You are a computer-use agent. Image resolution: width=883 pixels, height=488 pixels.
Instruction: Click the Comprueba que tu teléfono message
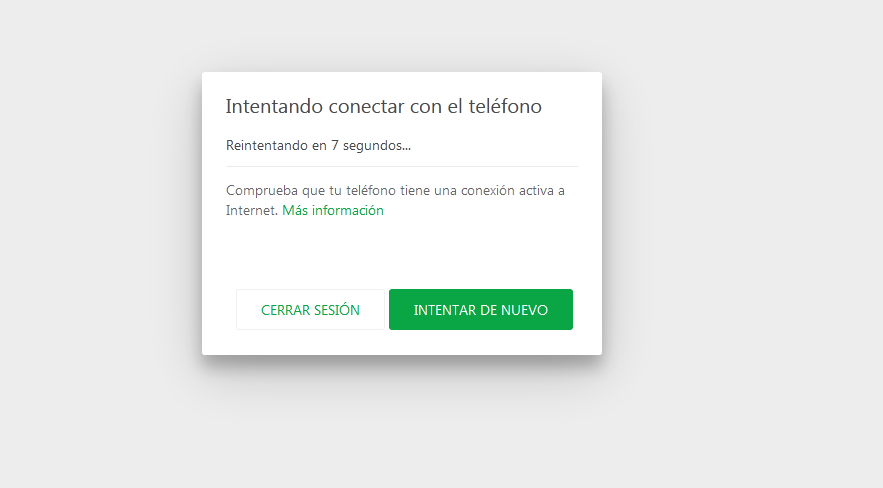395,200
